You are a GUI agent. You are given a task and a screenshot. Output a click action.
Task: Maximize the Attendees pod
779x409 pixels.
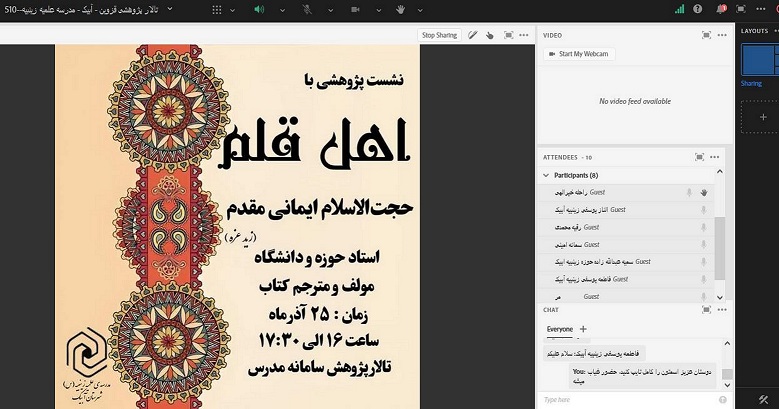(x=699, y=157)
